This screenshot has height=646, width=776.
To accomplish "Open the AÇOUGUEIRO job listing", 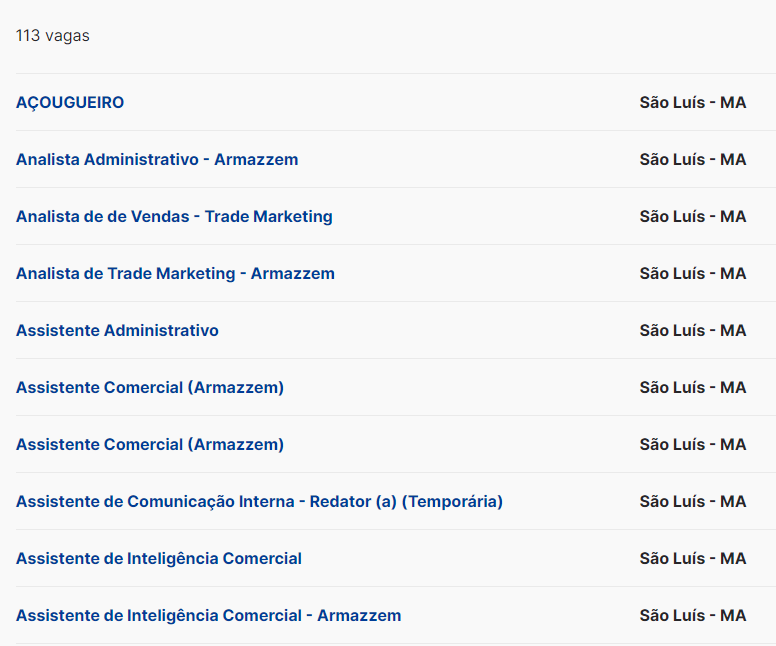I will pos(70,102).
